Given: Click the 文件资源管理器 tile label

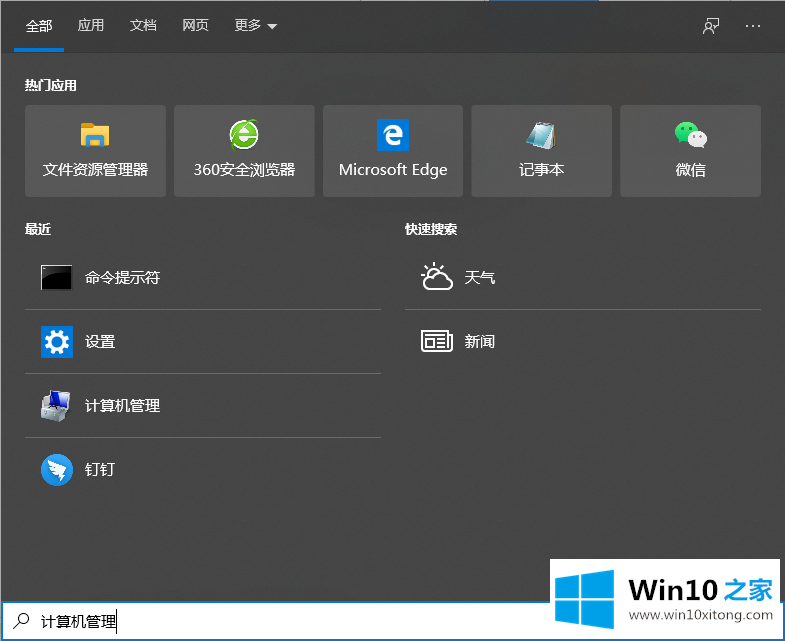Looking at the screenshot, I should [95, 170].
